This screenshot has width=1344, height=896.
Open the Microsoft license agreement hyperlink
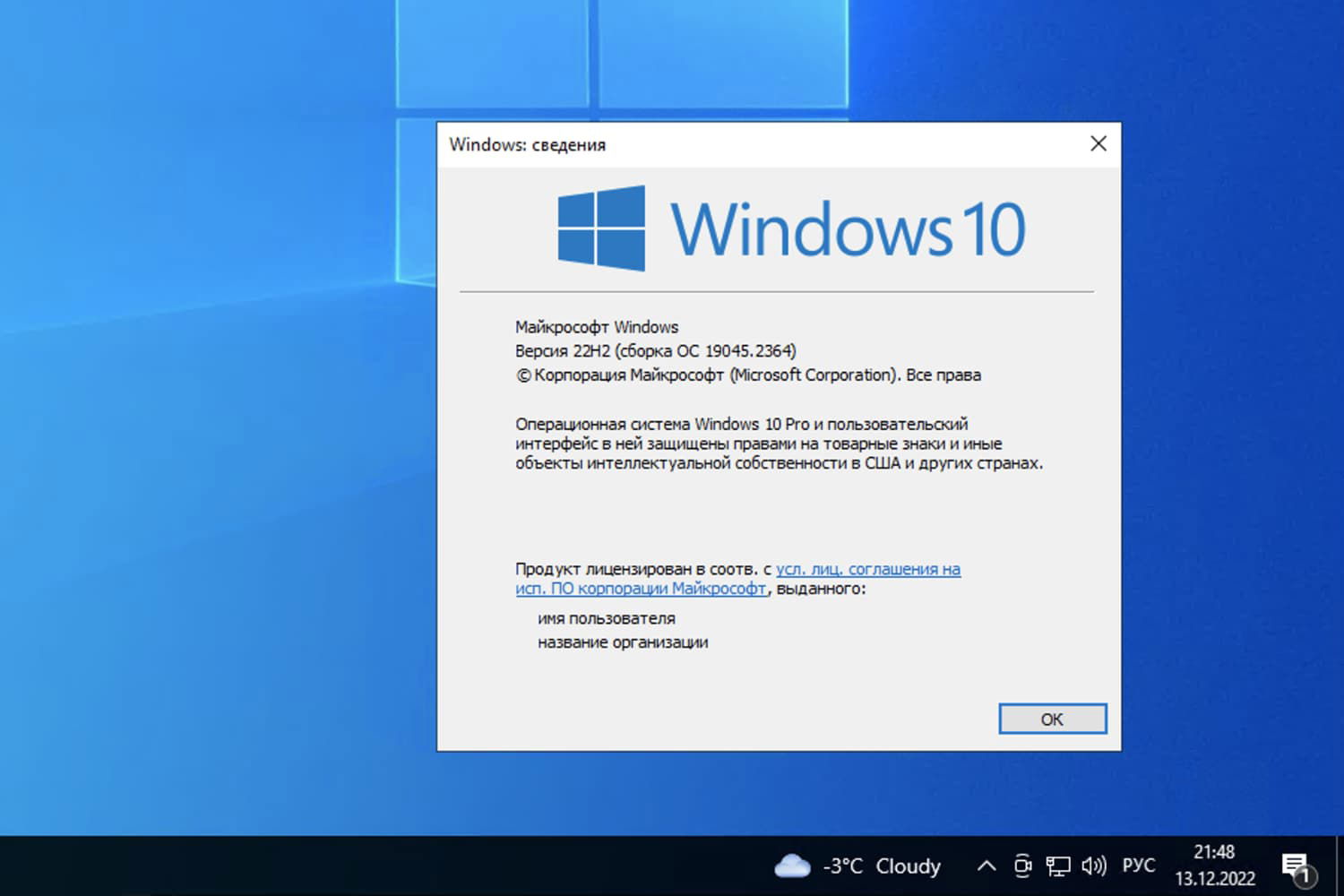pyautogui.click(x=868, y=569)
